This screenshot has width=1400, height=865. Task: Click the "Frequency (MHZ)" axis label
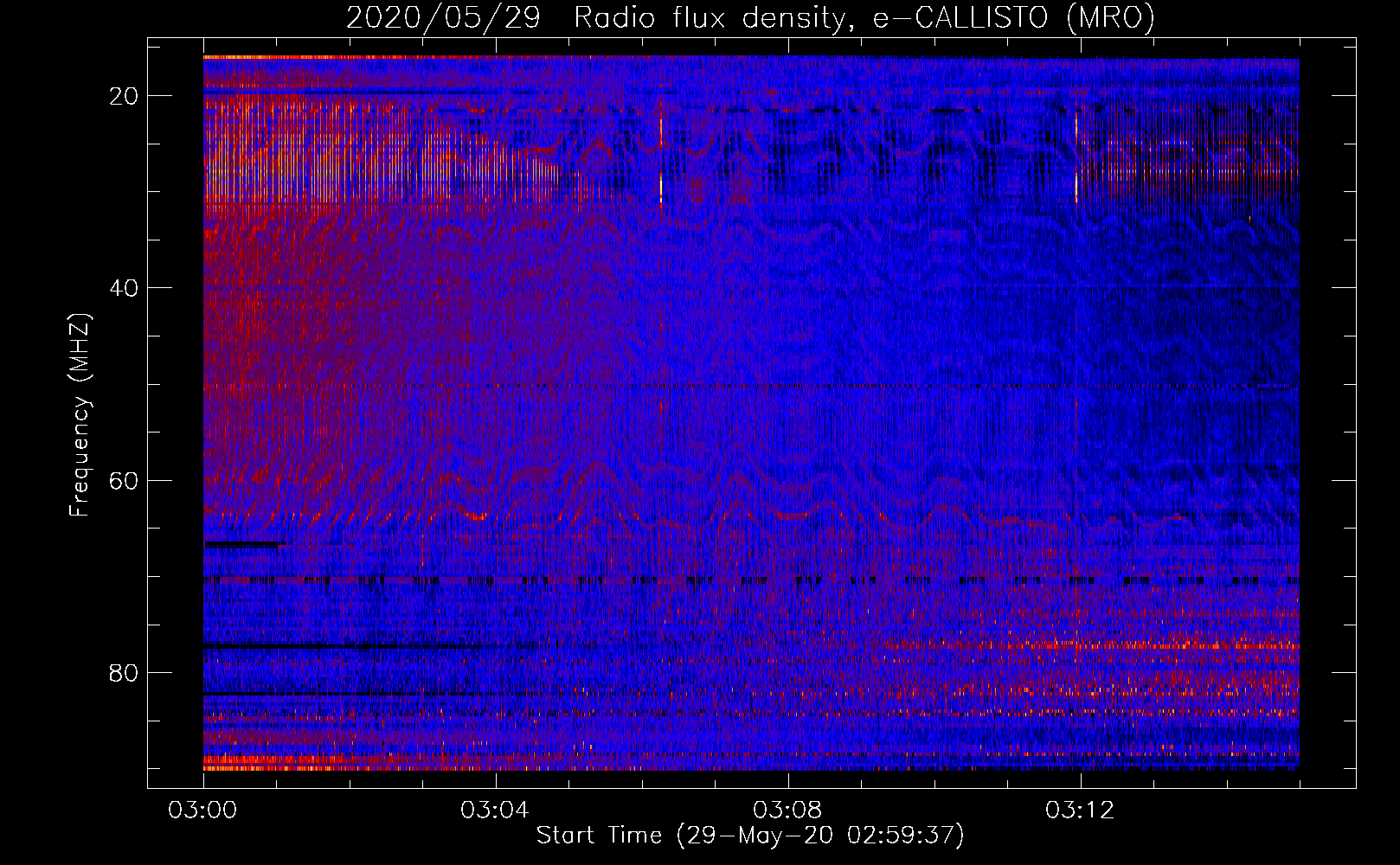(80, 414)
